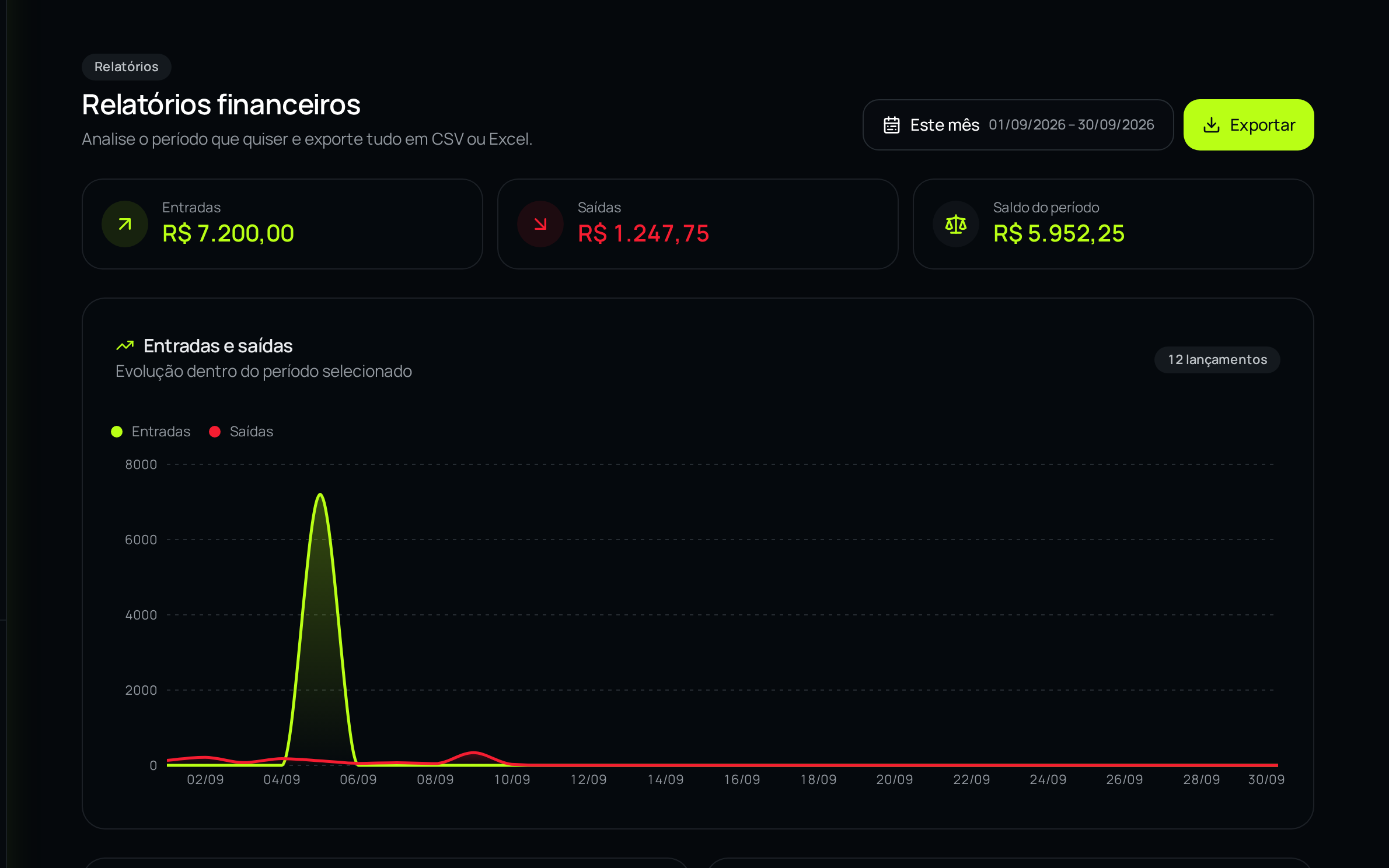Click the 01/09/2026 – 30/09/2026 date text
This screenshot has width=1389, height=868.
tap(1072, 125)
